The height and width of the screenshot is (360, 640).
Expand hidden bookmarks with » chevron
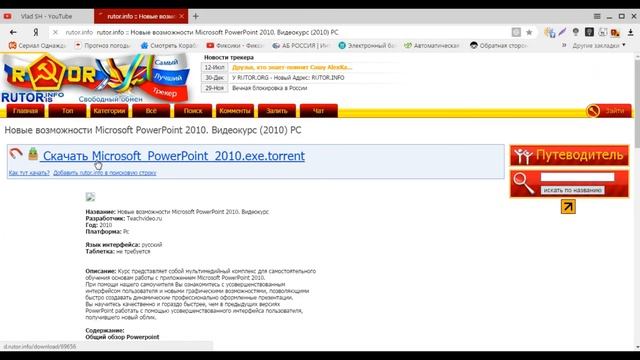pos(564,45)
